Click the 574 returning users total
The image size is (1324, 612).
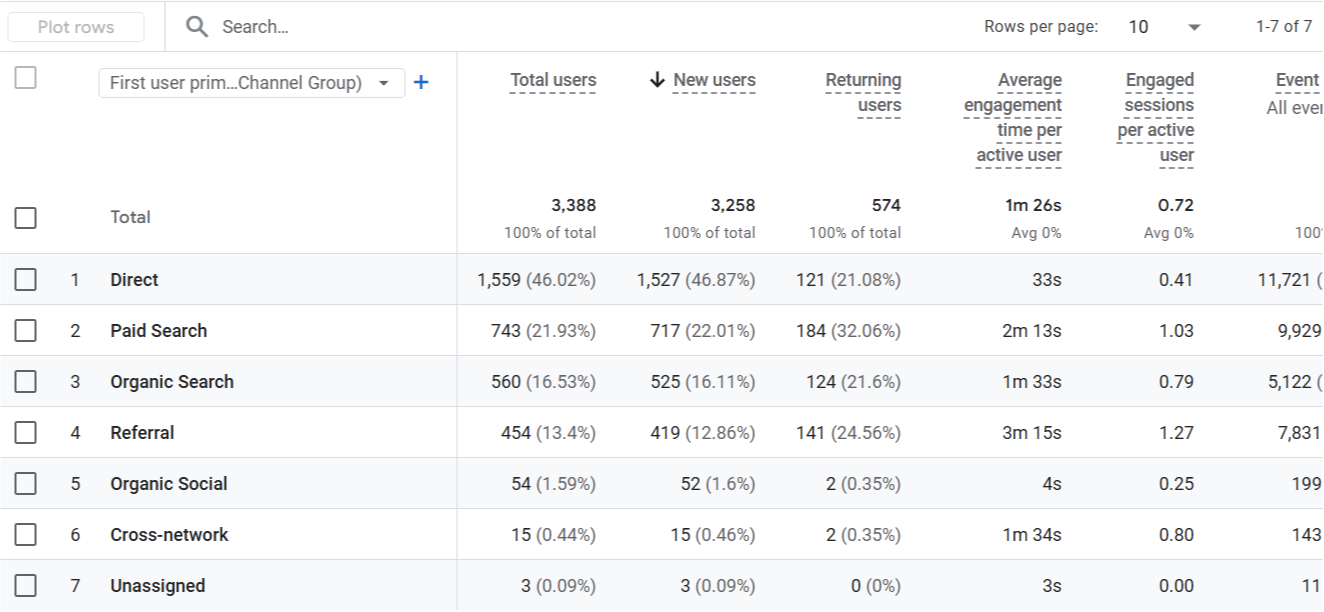(x=886, y=205)
